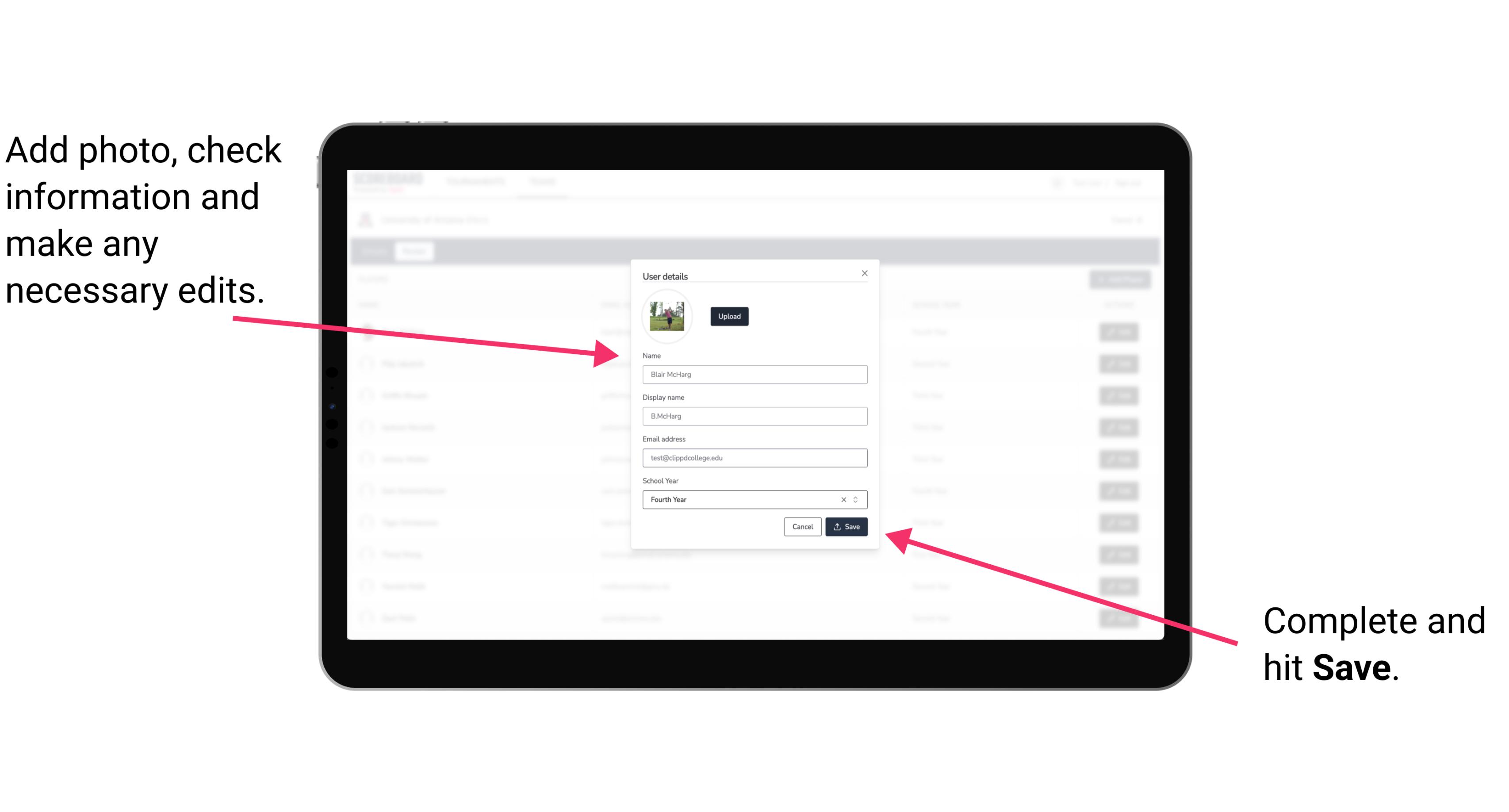
Task: Click the profile photo thumbnail
Action: click(x=667, y=316)
